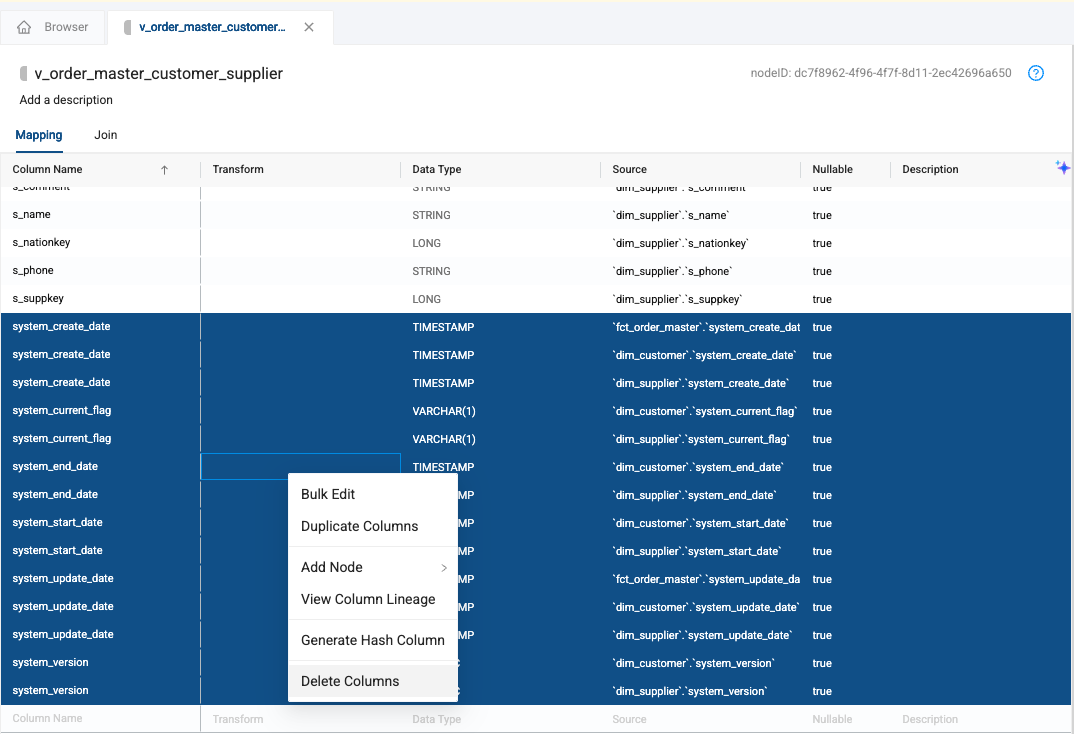The width and height of the screenshot is (1074, 734).
Task: Click node icon beside the v_order_master_customer_supplier title
Action: [x=24, y=73]
